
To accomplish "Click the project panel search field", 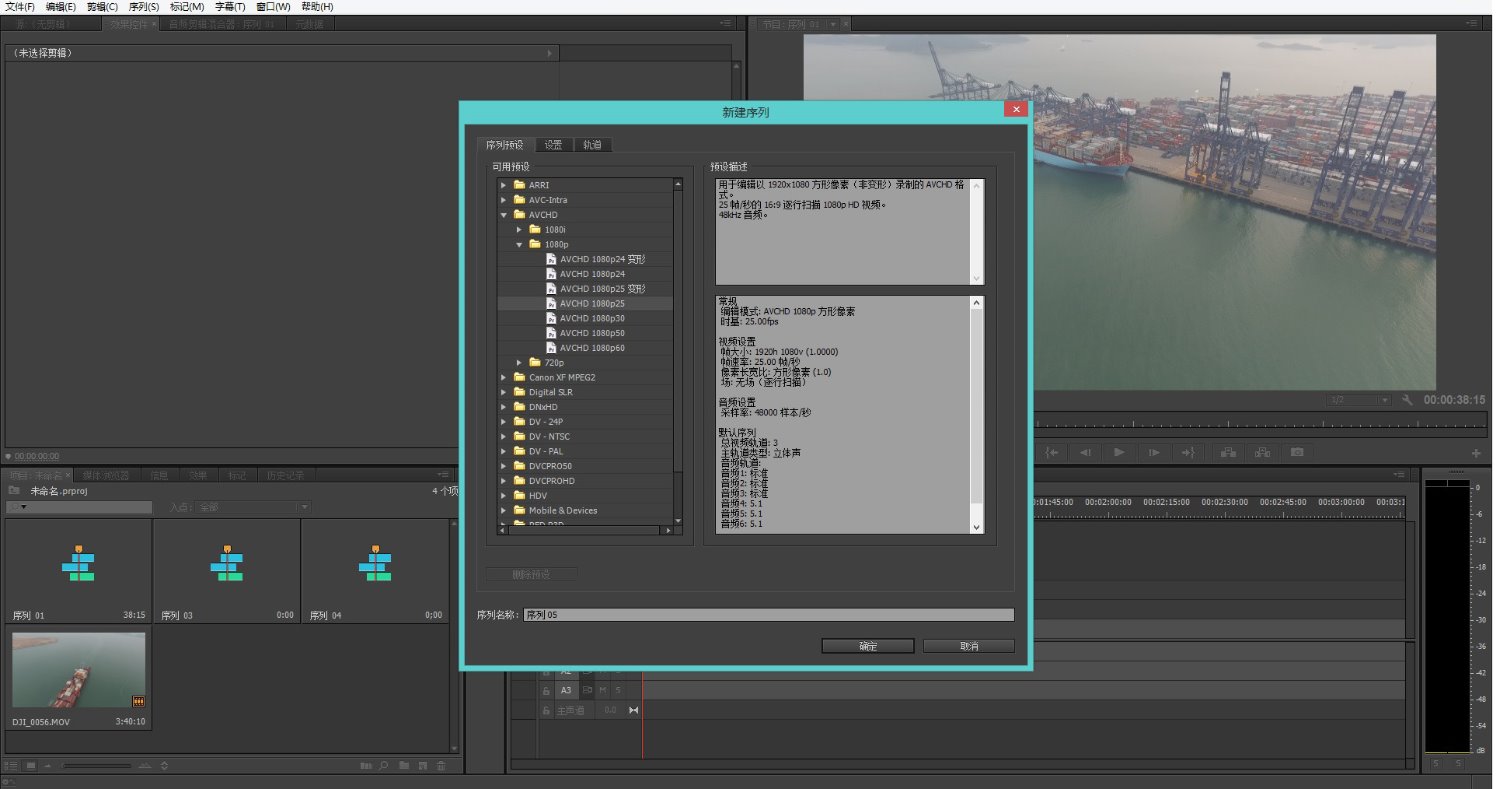I will pyautogui.click(x=79, y=508).
